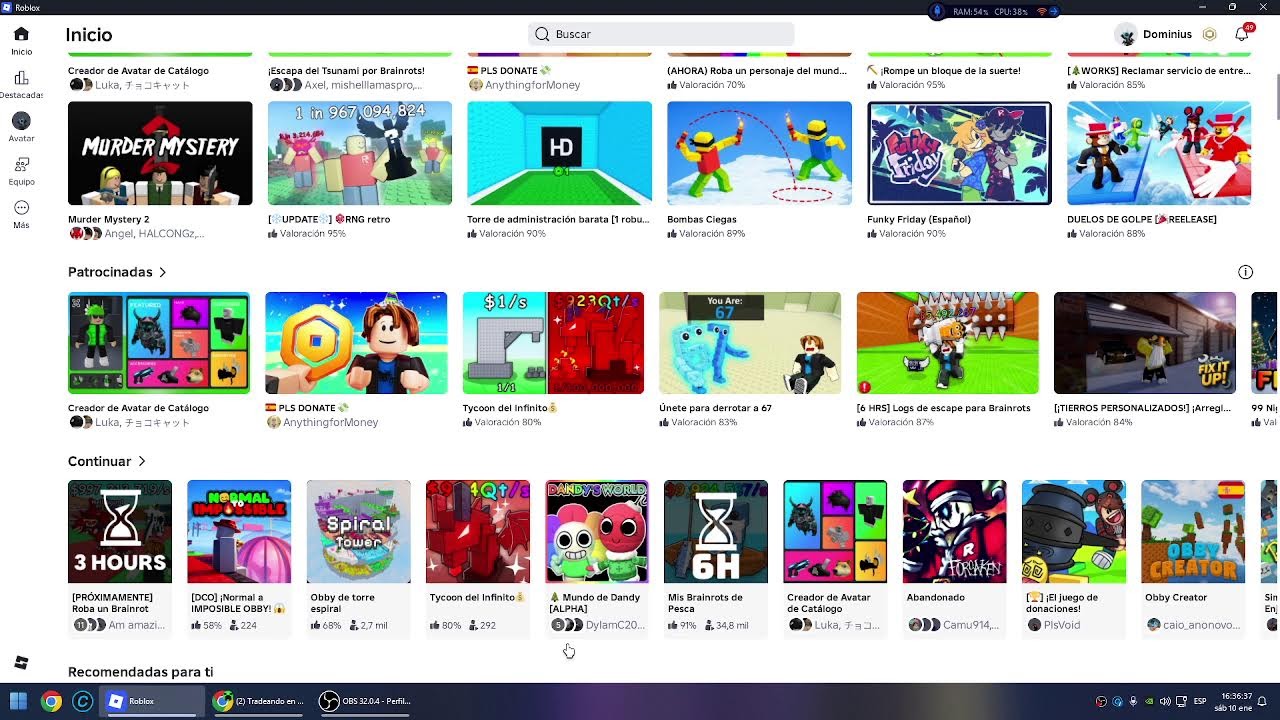Viewport: 1280px width, 720px height.
Task: Open the RNG retro game thumbnail
Action: tap(360, 153)
